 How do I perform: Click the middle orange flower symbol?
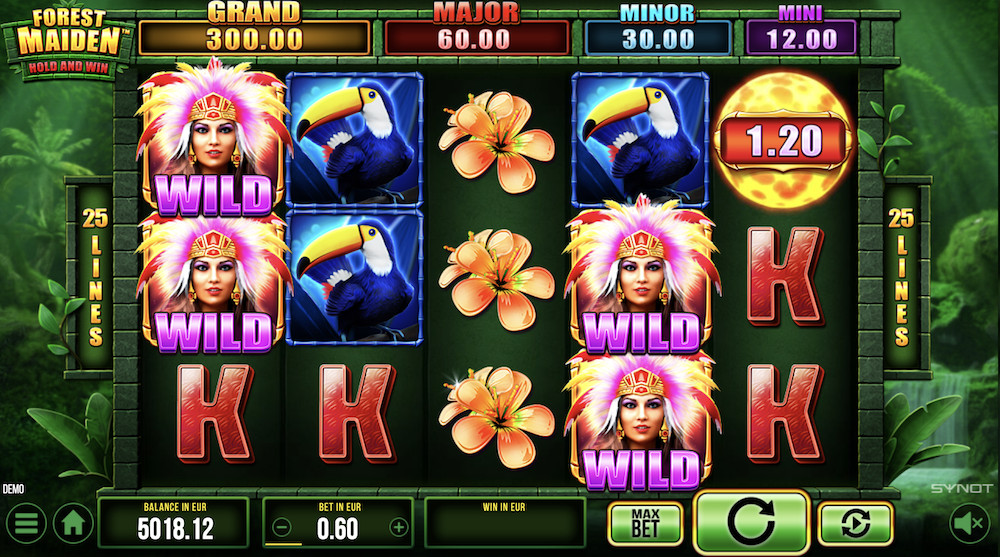point(497,279)
